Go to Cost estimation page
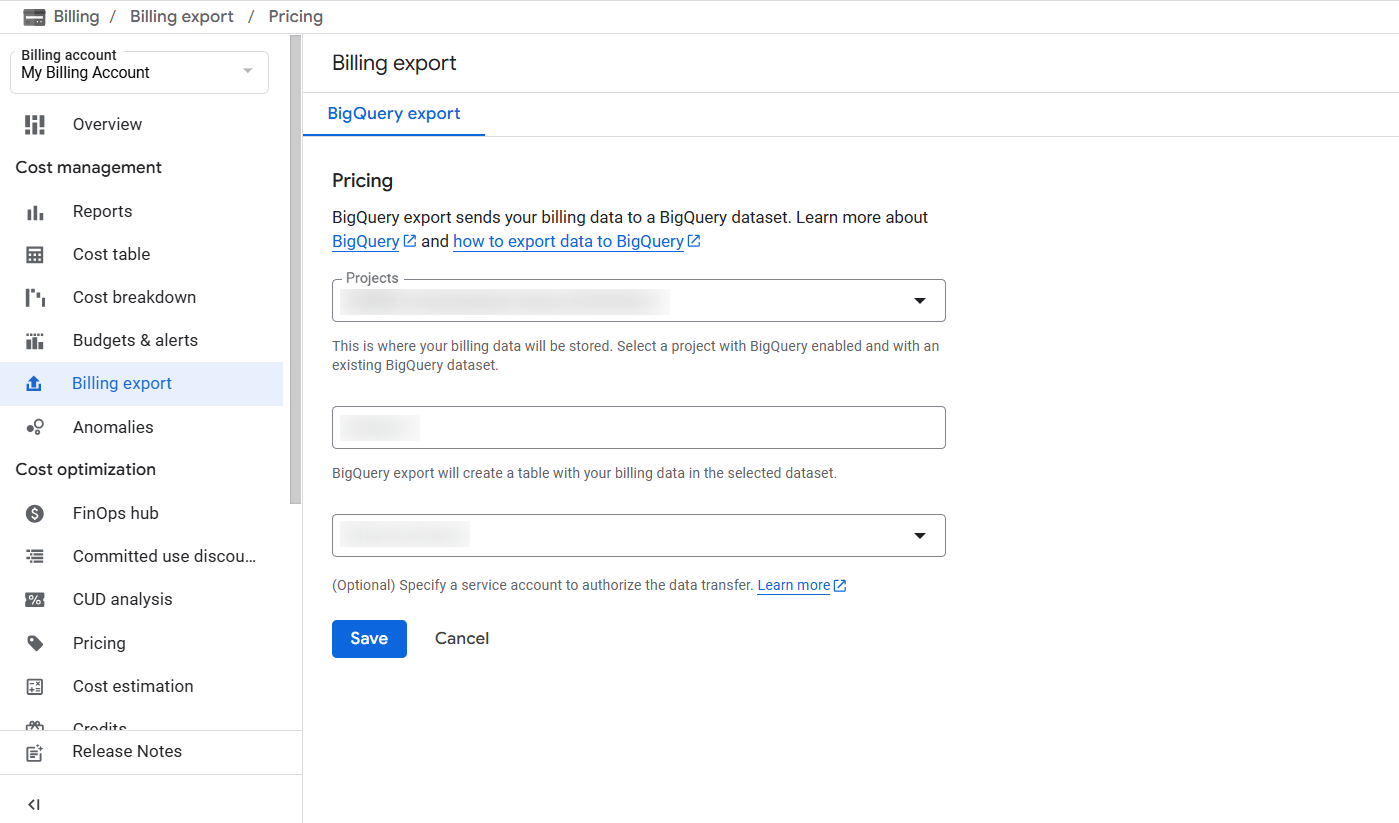This screenshot has height=823, width=1399. click(x=133, y=686)
